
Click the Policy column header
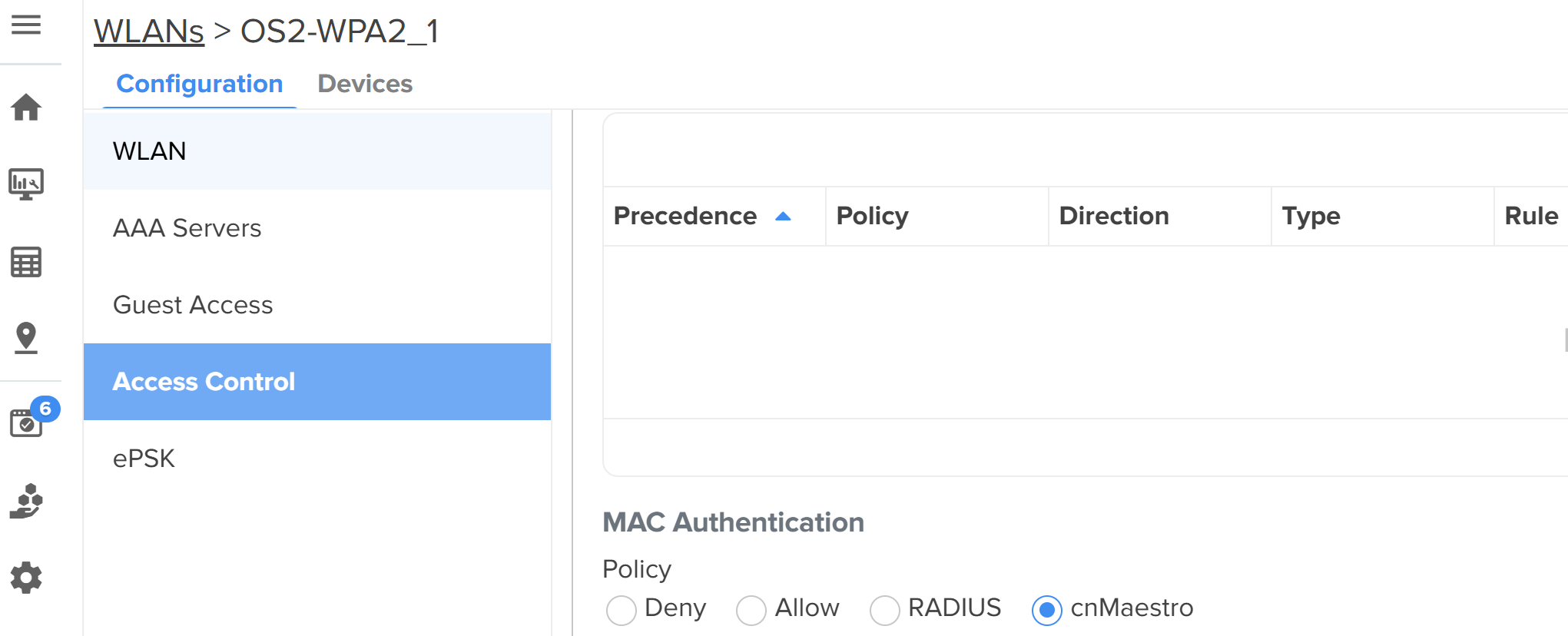tap(872, 217)
